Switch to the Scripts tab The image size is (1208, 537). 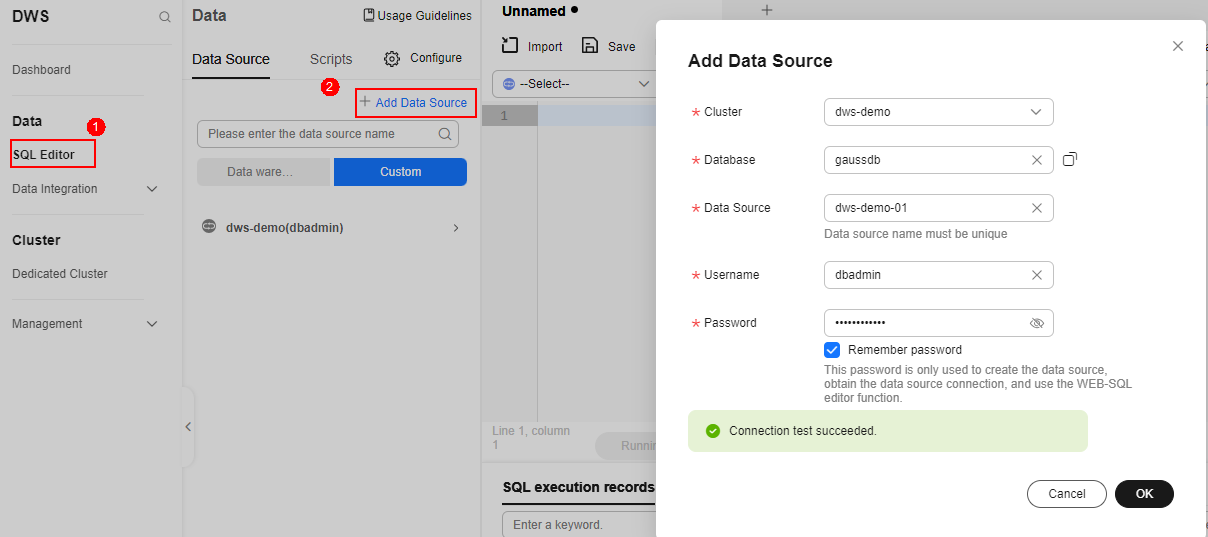pos(330,59)
